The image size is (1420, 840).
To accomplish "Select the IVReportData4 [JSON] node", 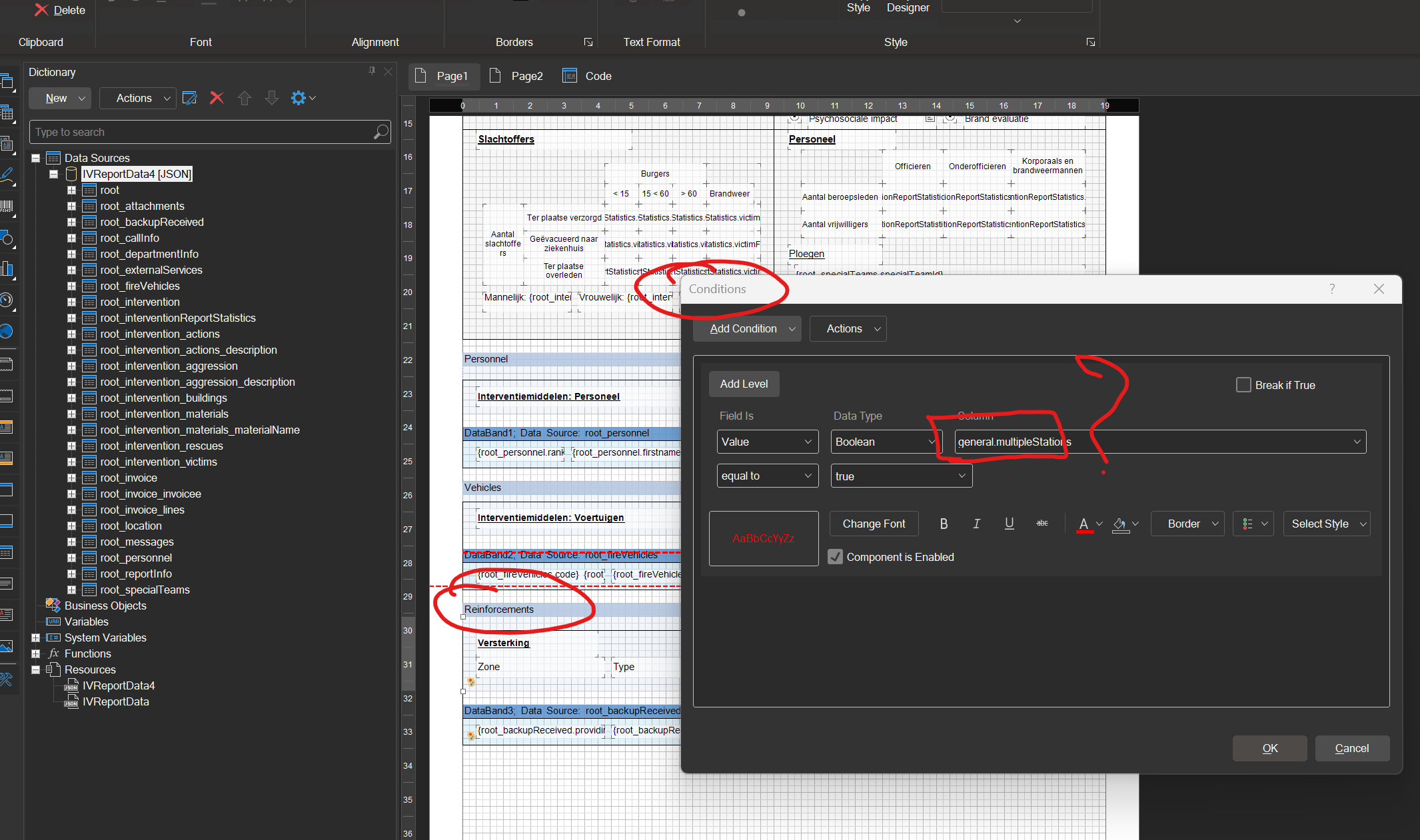I will tap(137, 174).
